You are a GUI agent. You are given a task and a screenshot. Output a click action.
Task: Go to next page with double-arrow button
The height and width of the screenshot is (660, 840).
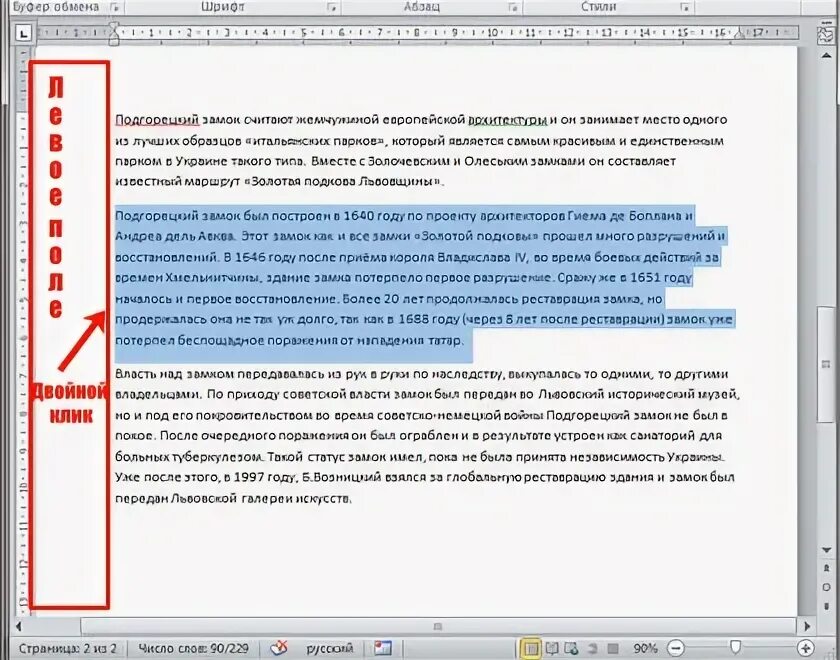pos(826,605)
